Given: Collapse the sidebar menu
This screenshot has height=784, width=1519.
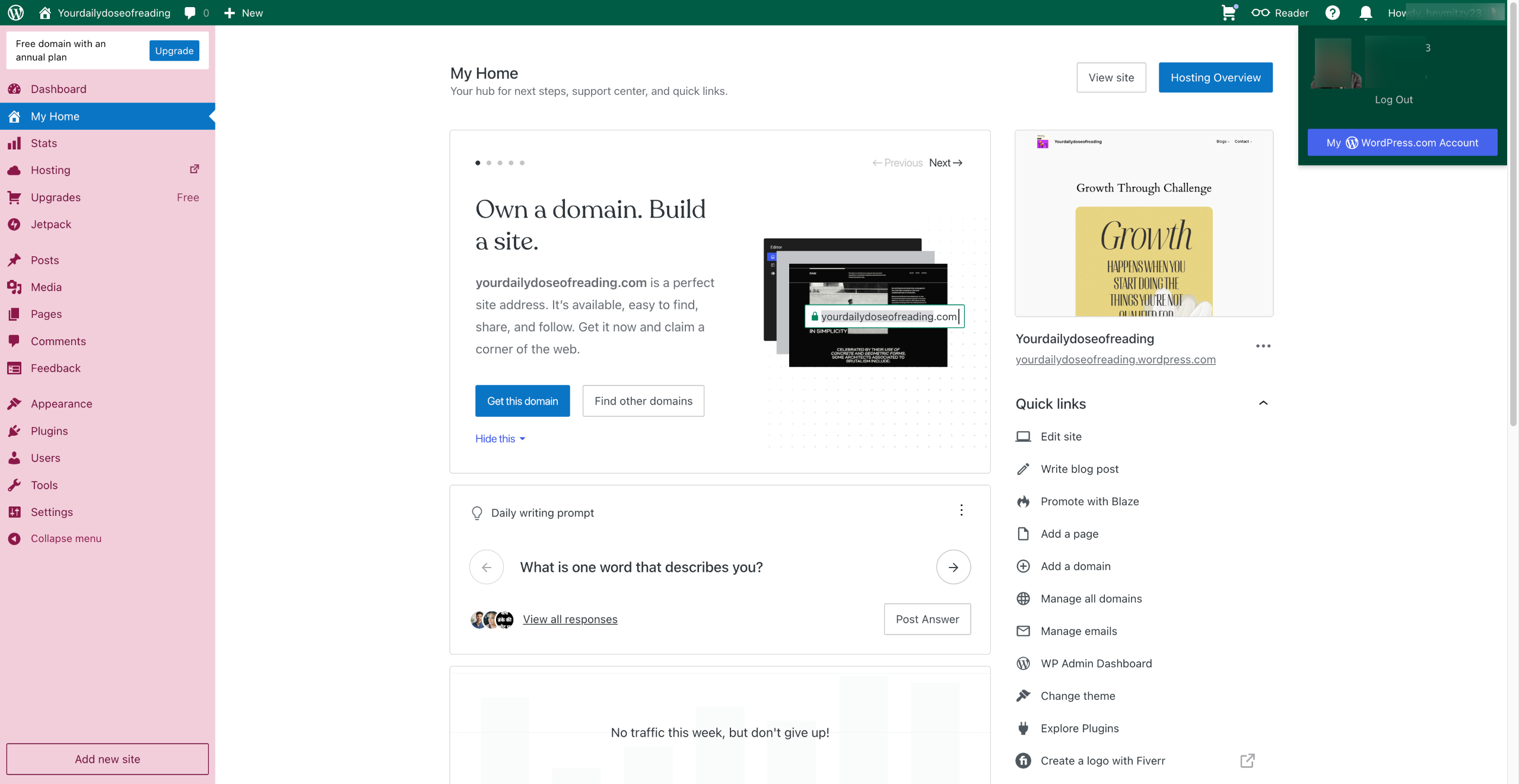Looking at the screenshot, I should click(x=65, y=538).
